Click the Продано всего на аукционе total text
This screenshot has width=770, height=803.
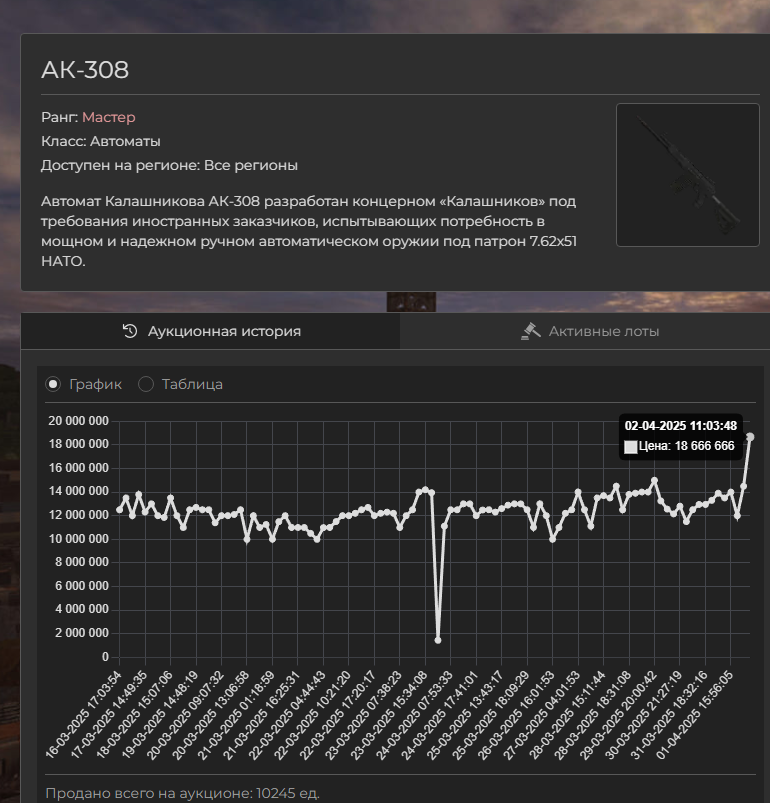click(182, 793)
